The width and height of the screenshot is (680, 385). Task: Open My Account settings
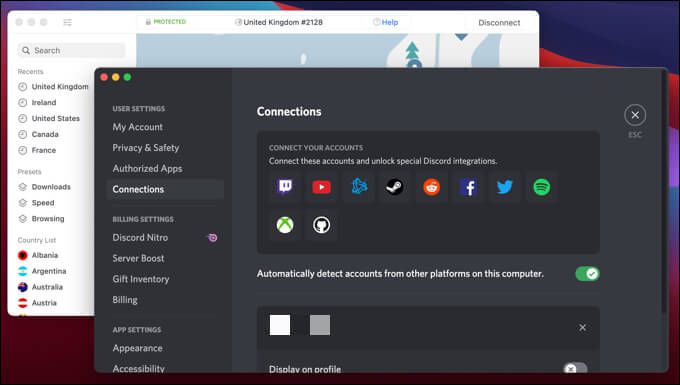pos(137,127)
